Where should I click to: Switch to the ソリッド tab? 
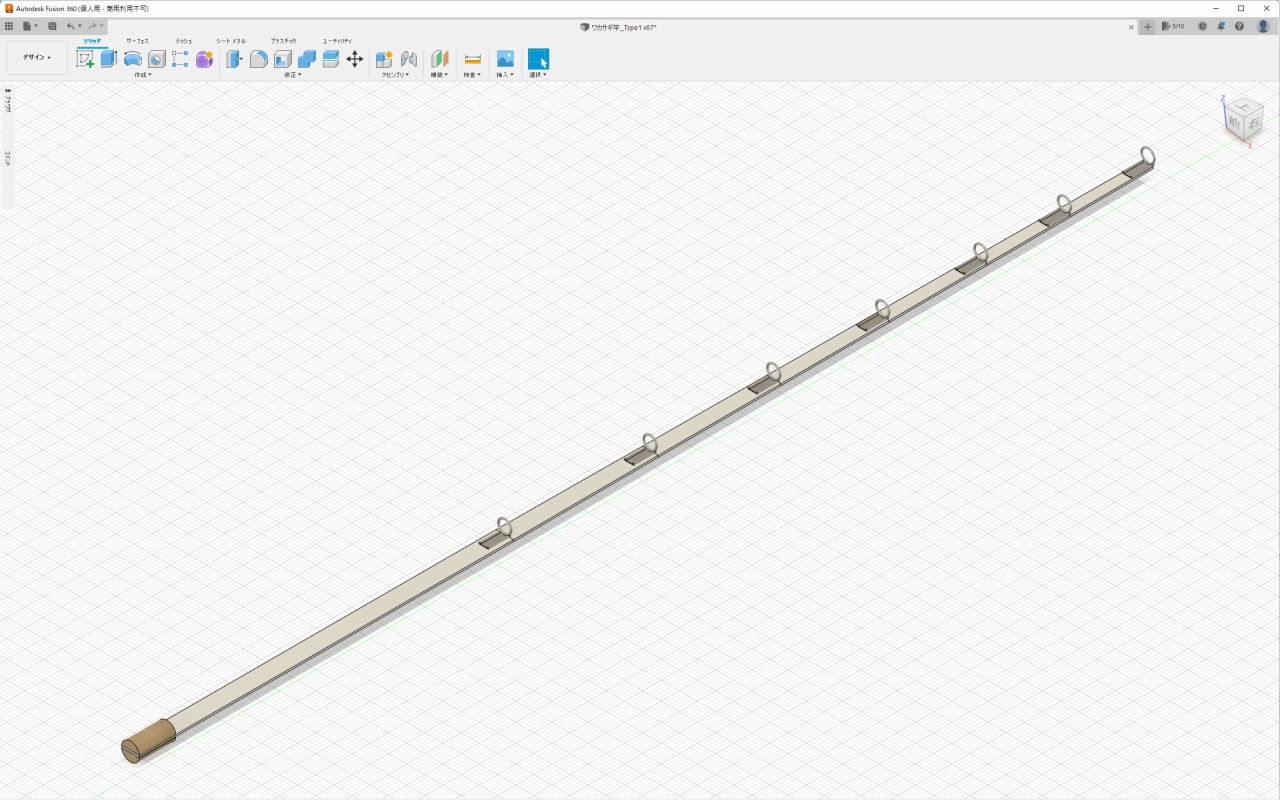(92, 41)
